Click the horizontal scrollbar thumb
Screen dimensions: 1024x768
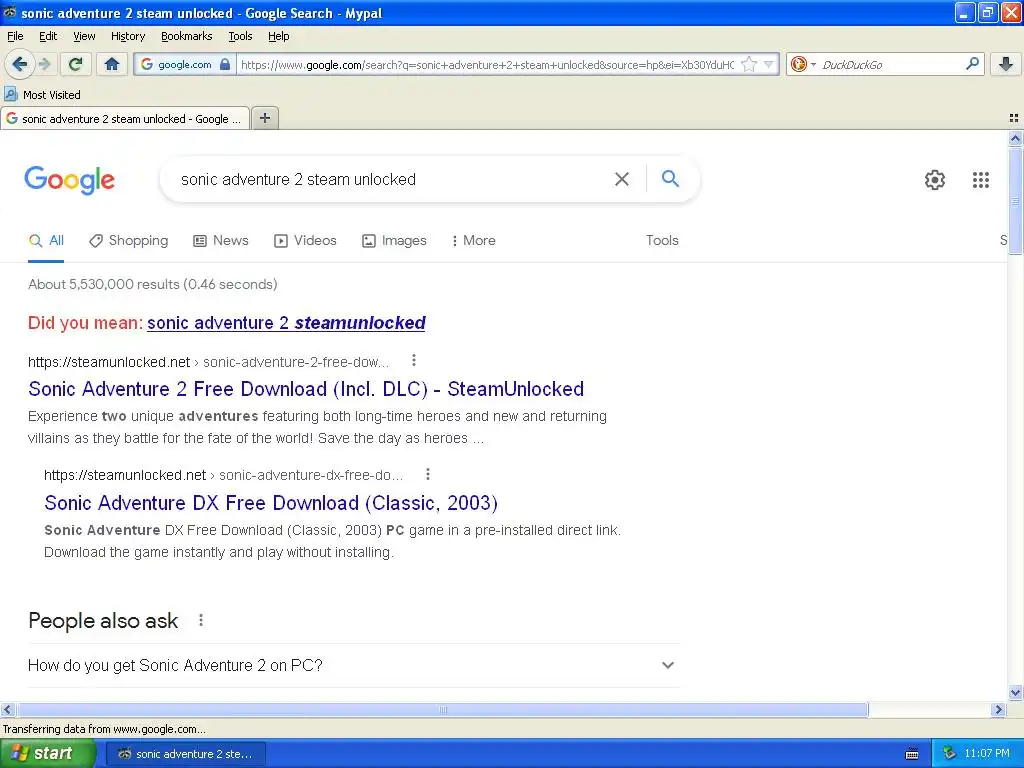[x=442, y=709]
